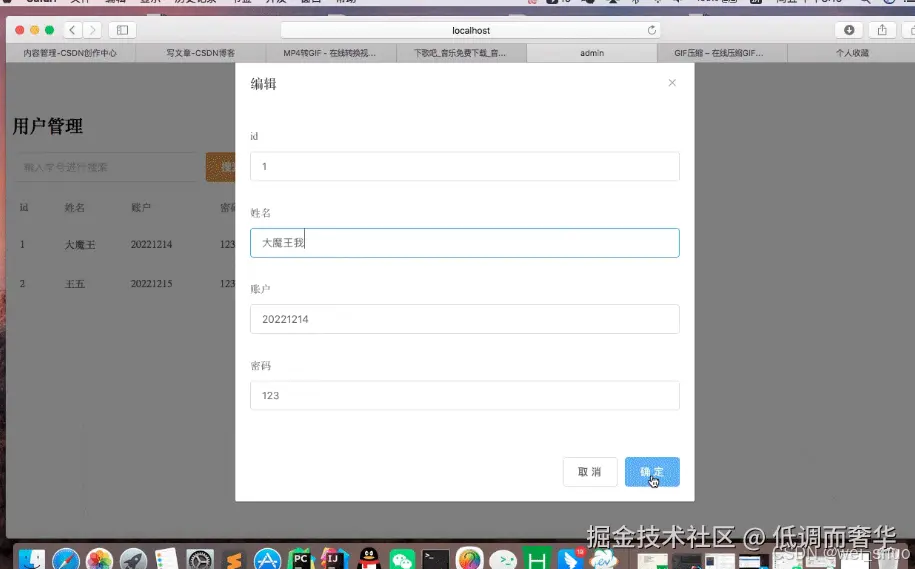This screenshot has height=569, width=915.
Task: Open System Preferences gear in the Dock
Action: pyautogui.click(x=200, y=559)
